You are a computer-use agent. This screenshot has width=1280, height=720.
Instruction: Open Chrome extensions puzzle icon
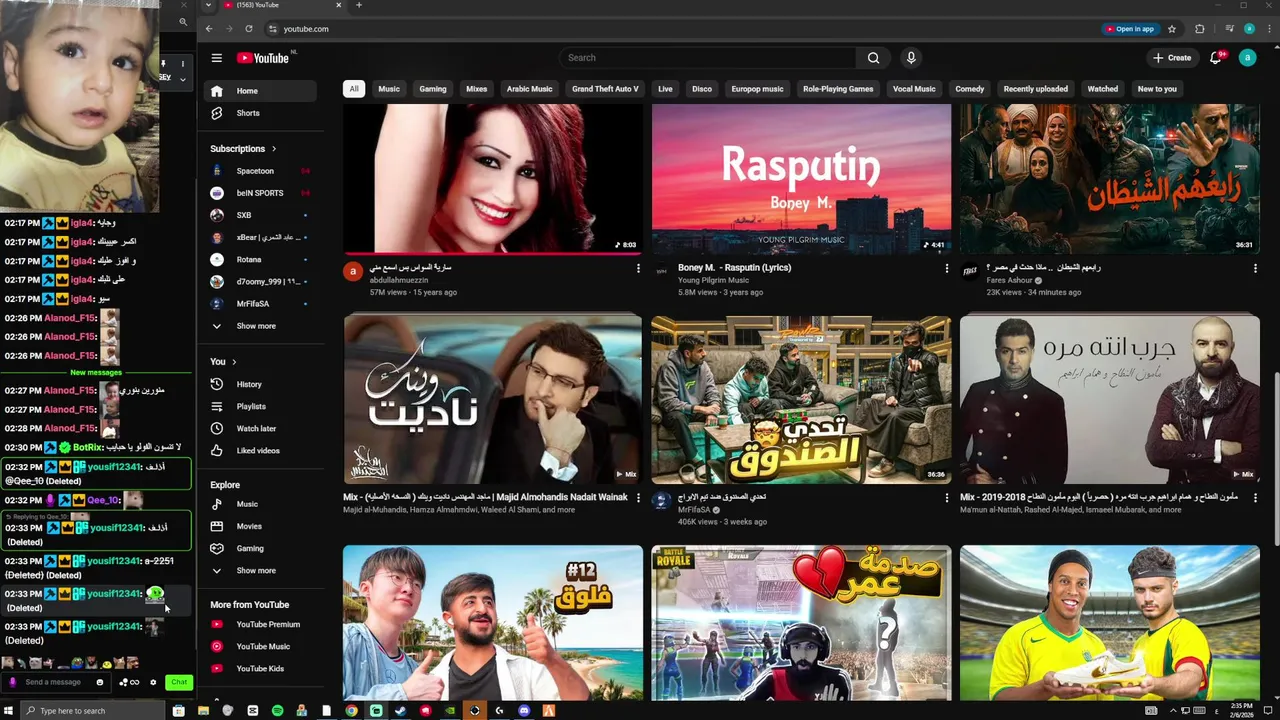(x=1200, y=29)
